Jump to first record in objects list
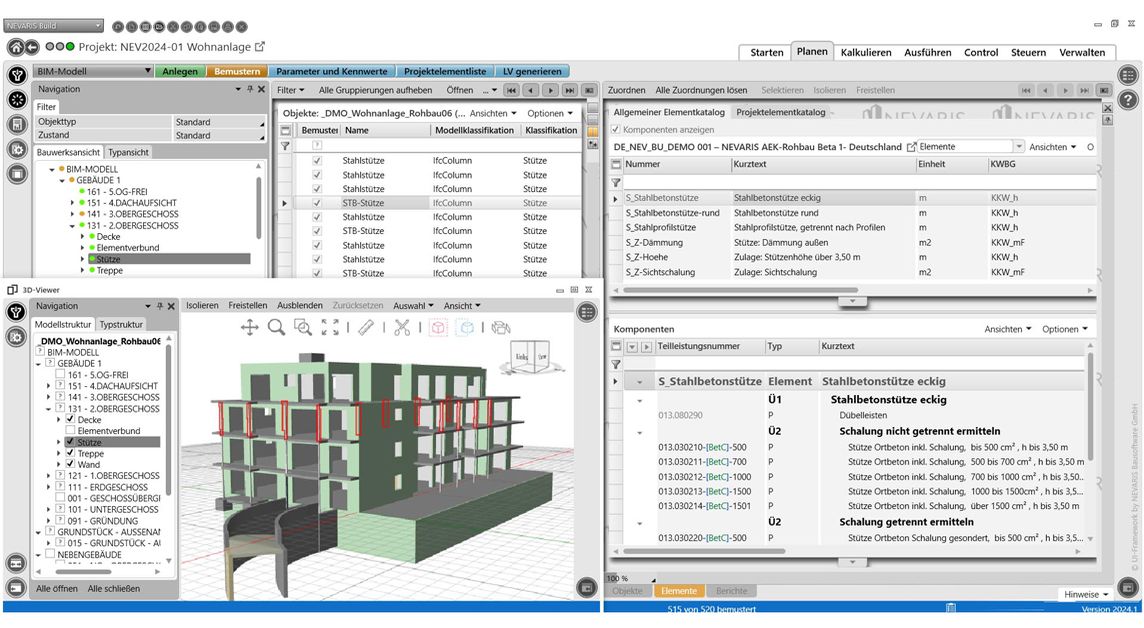Image resolution: width=1144 pixels, height=628 pixels. [511, 90]
